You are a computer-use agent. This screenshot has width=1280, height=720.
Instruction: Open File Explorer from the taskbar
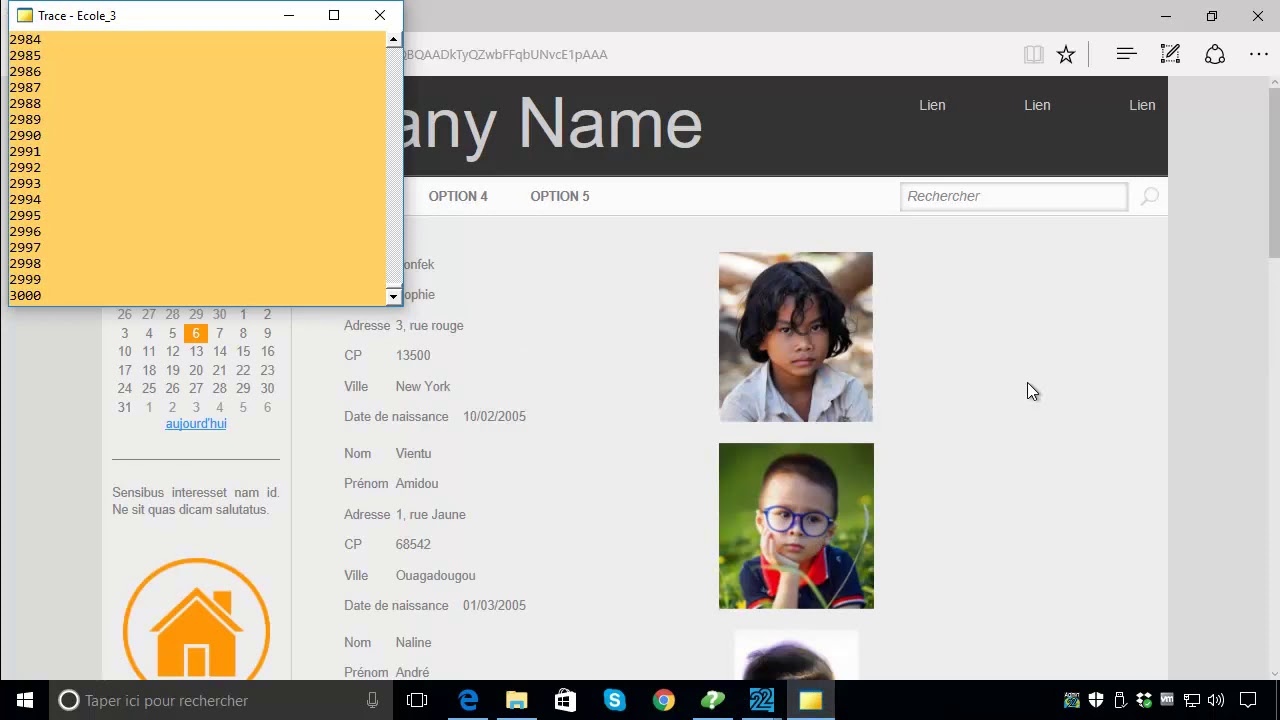coord(516,700)
